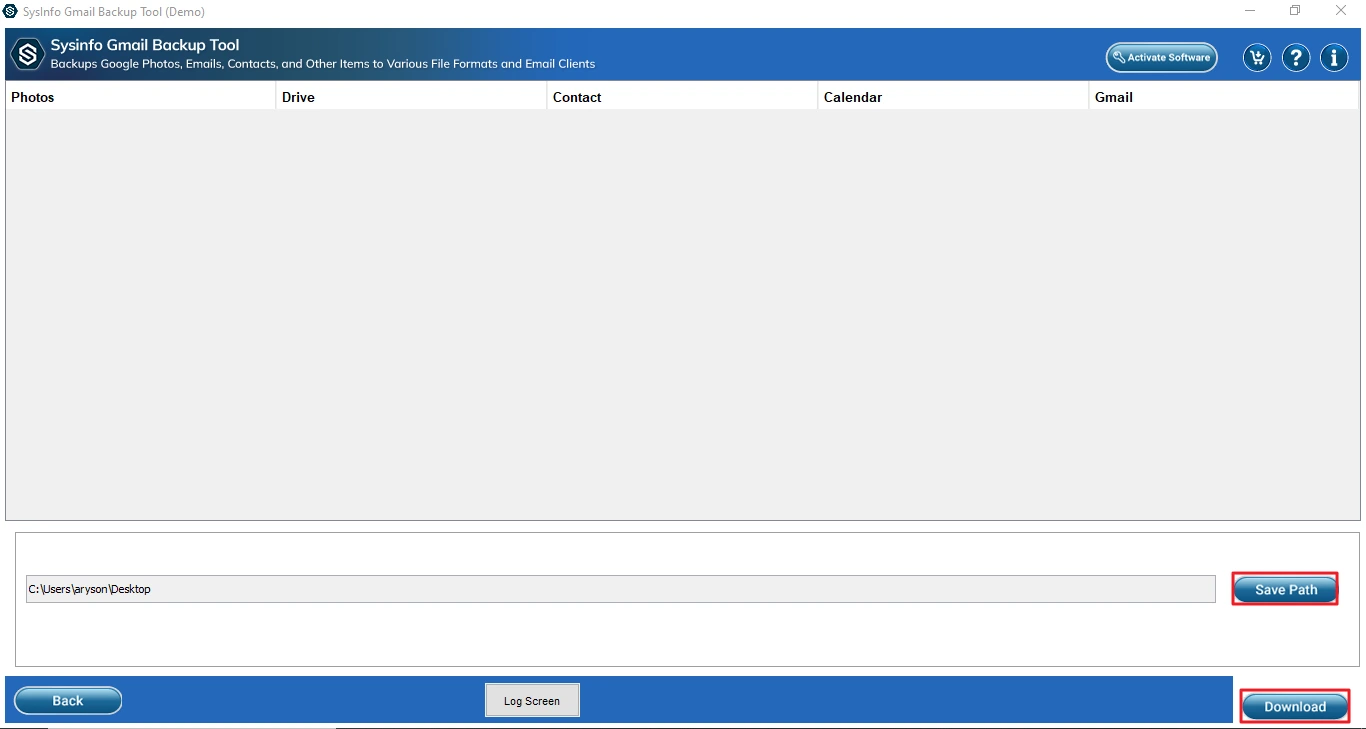The image size is (1366, 729).
Task: Start the backup with Download
Action: pyautogui.click(x=1295, y=705)
